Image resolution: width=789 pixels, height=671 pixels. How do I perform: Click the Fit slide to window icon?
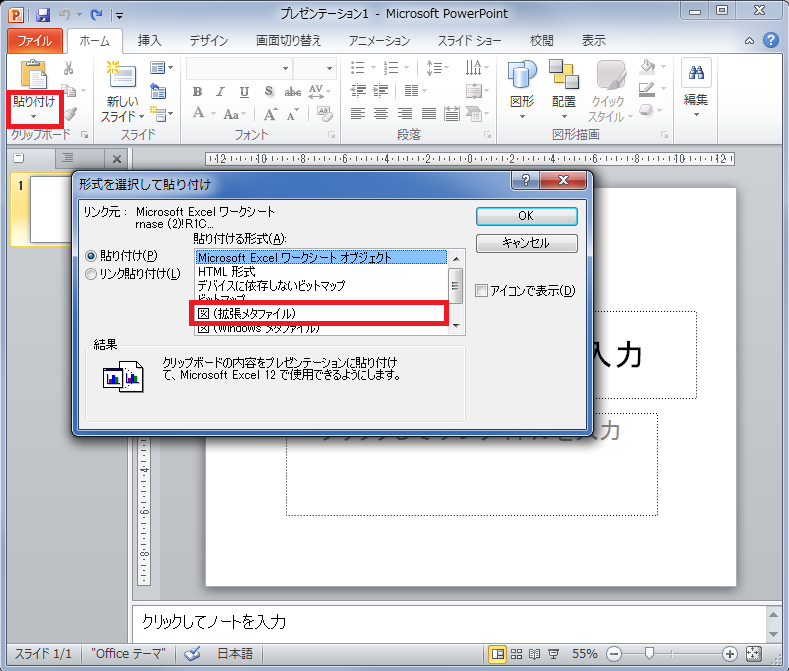click(x=754, y=653)
